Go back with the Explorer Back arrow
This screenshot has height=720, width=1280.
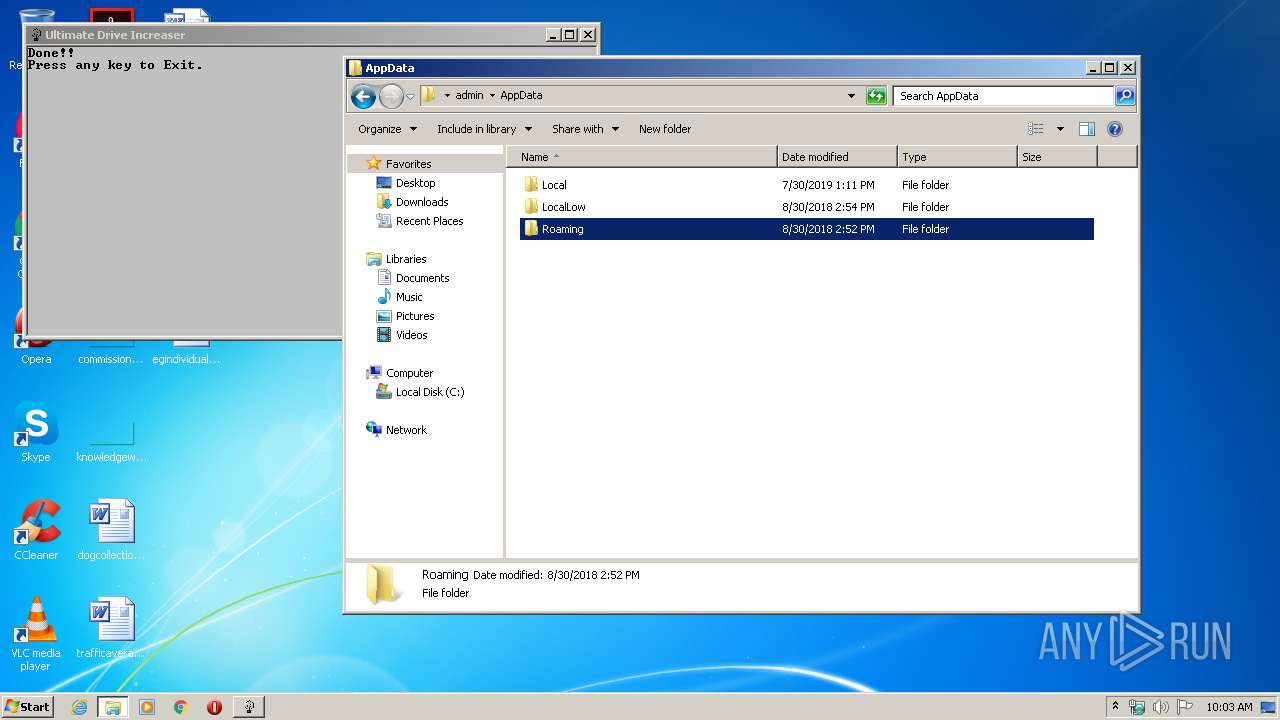pos(363,96)
